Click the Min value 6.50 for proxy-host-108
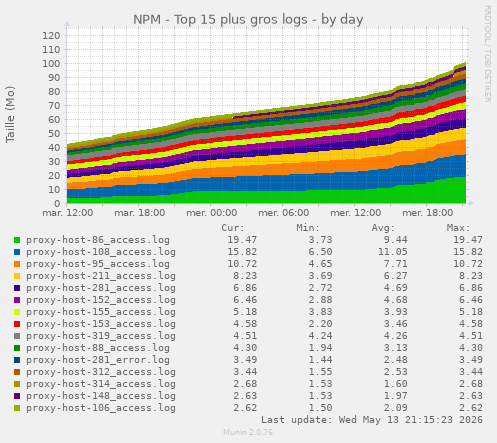 [x=320, y=252]
